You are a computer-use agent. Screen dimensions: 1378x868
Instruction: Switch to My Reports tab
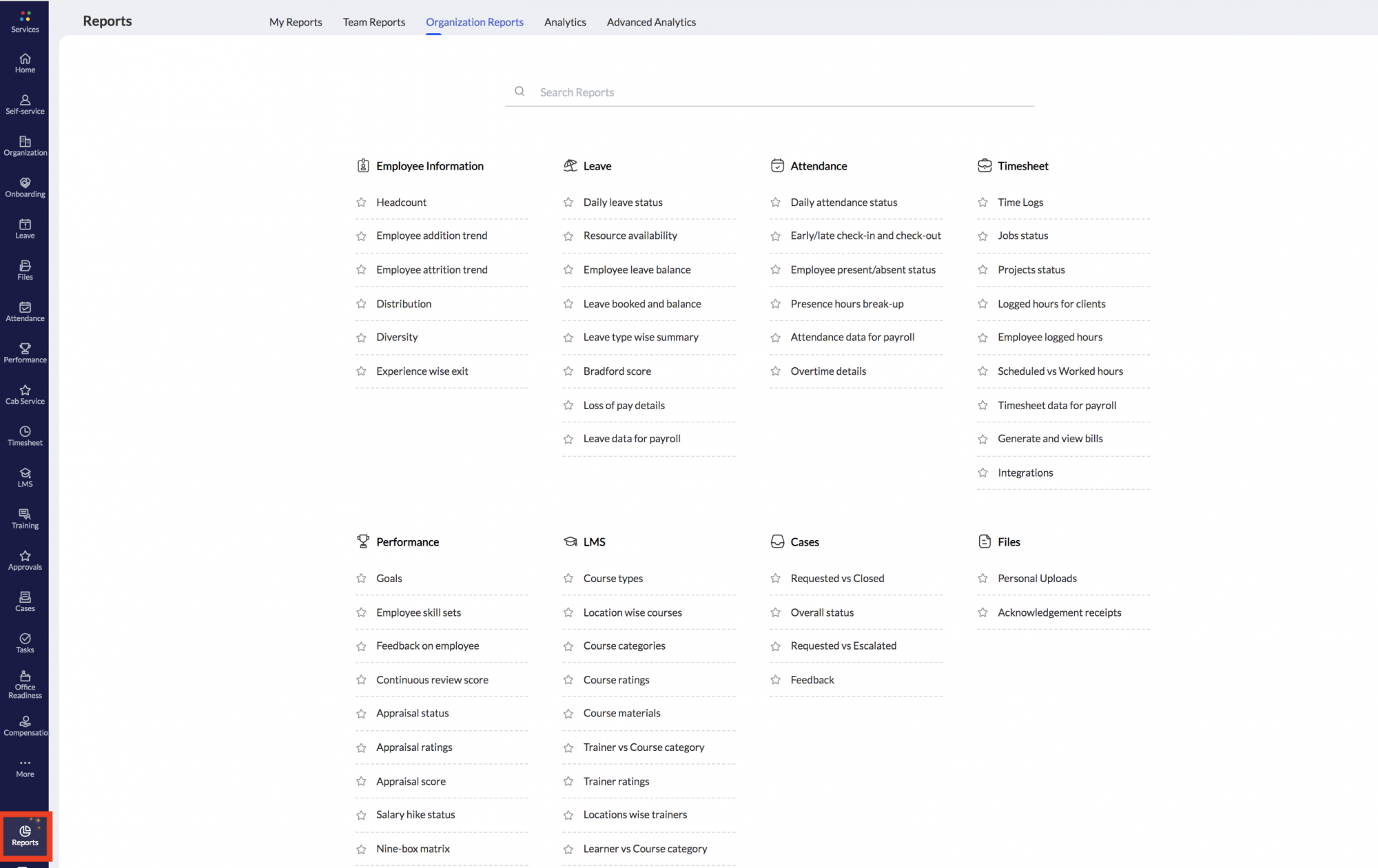(x=295, y=22)
